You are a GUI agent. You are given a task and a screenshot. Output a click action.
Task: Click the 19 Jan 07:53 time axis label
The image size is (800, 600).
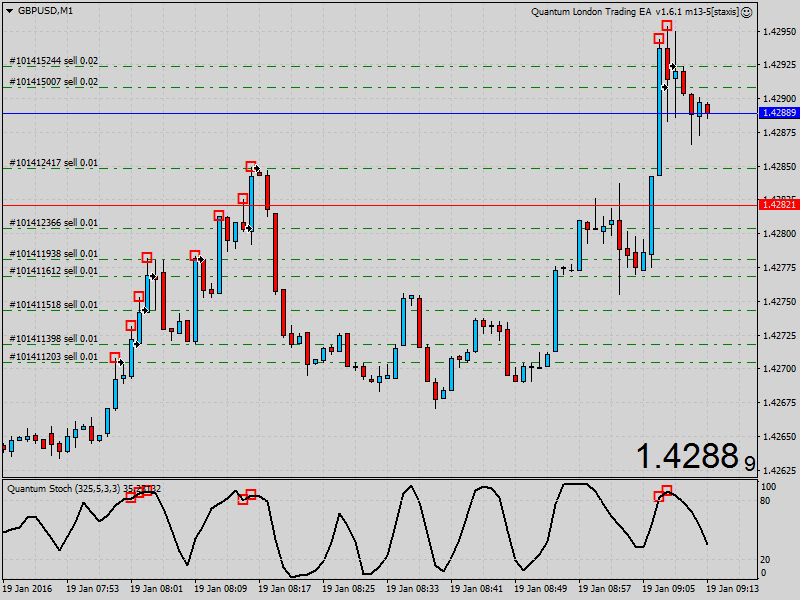click(x=92, y=589)
